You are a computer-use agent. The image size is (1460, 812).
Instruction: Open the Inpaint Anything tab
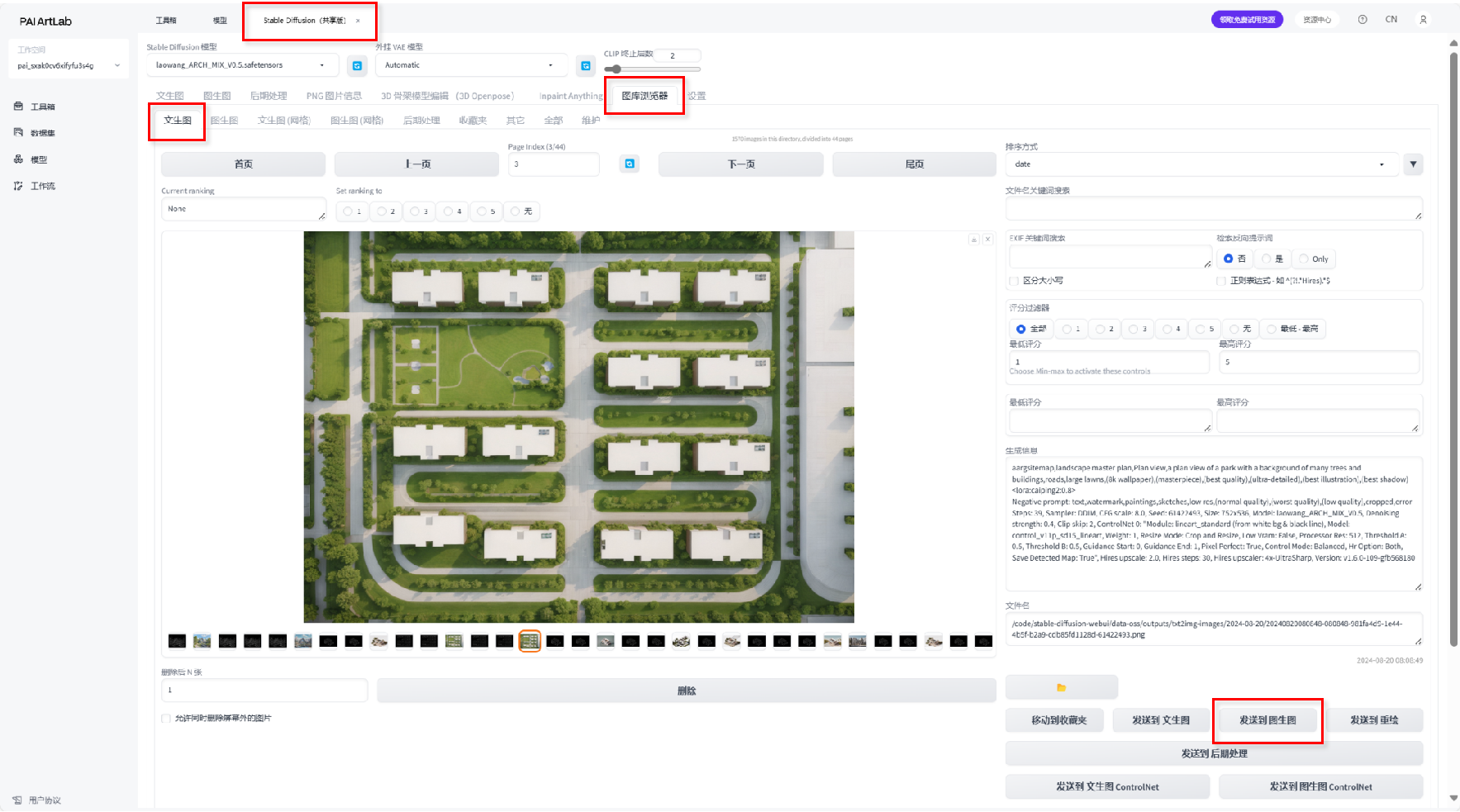(571, 96)
